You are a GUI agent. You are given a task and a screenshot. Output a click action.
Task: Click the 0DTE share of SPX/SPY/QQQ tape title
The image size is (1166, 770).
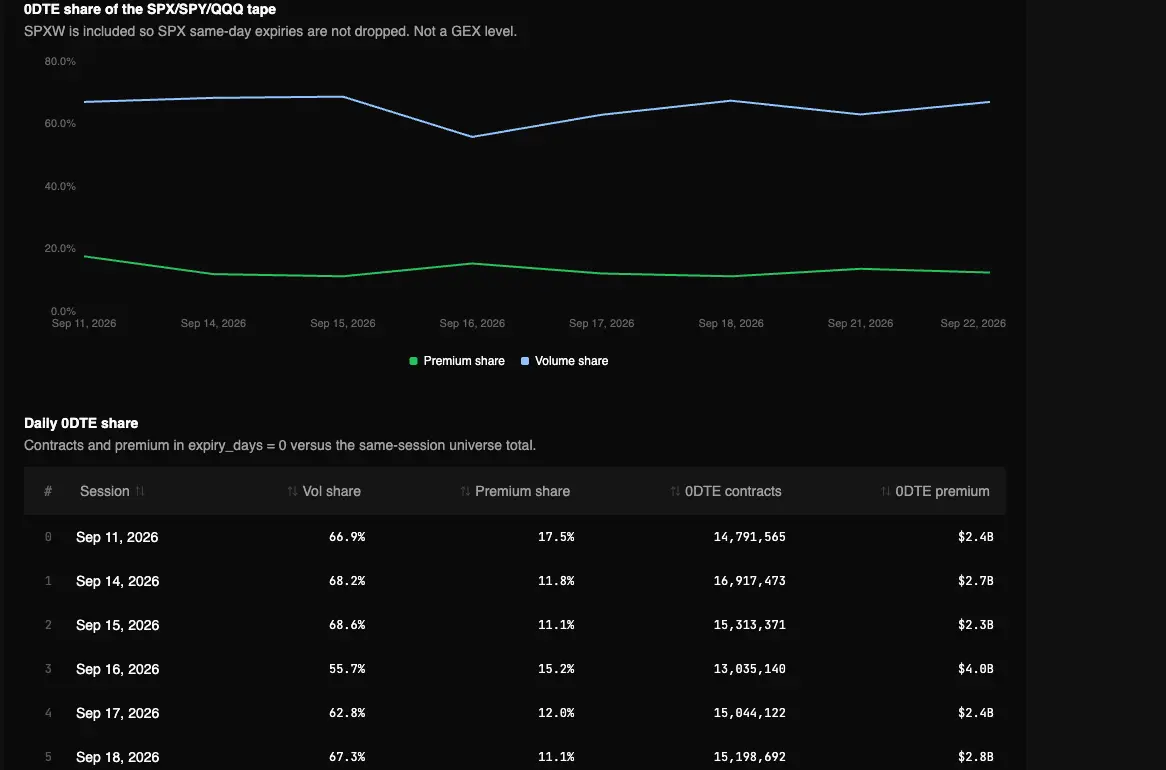pos(149,9)
